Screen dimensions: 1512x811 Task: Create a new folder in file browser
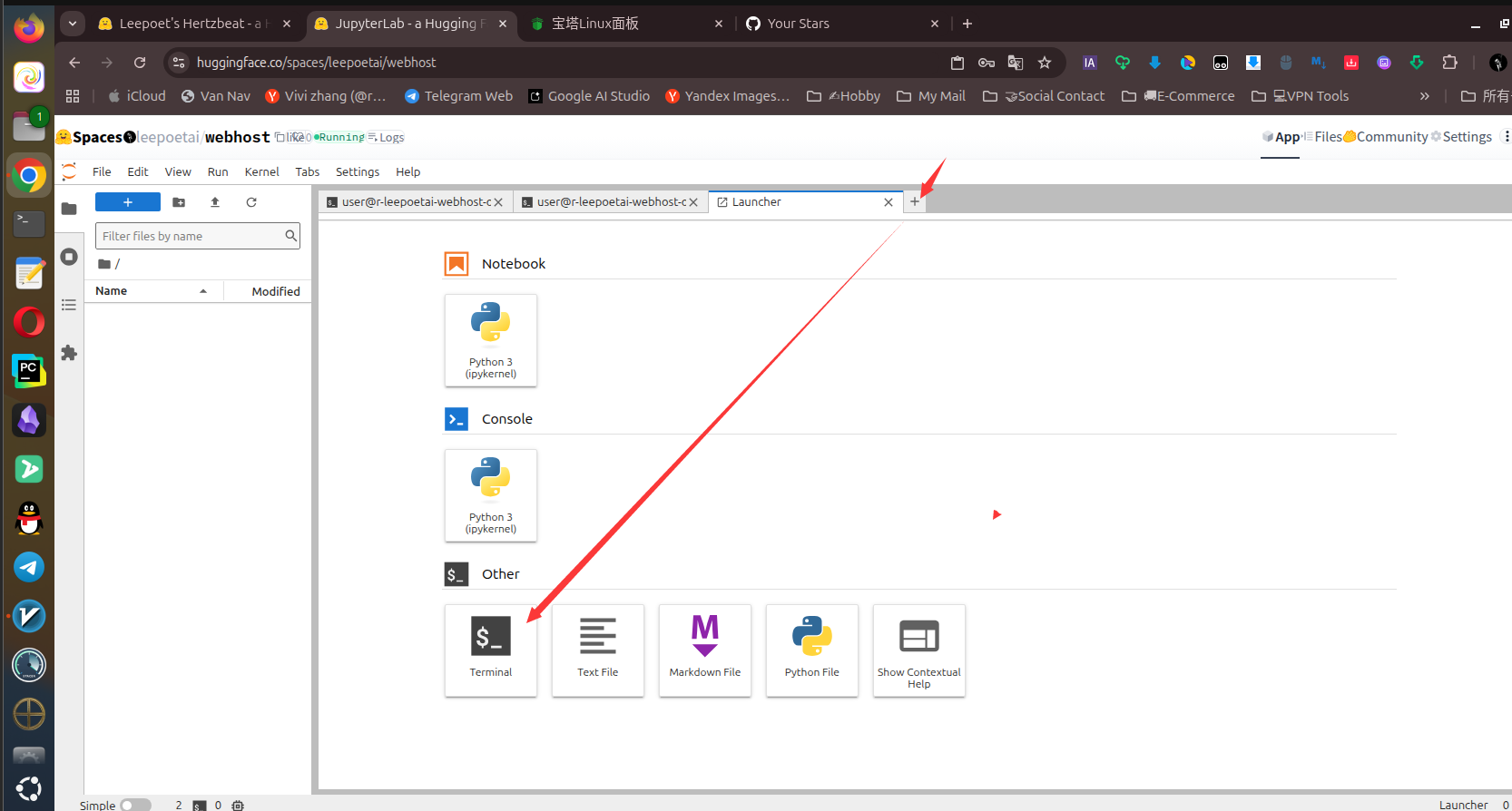pyautogui.click(x=179, y=202)
